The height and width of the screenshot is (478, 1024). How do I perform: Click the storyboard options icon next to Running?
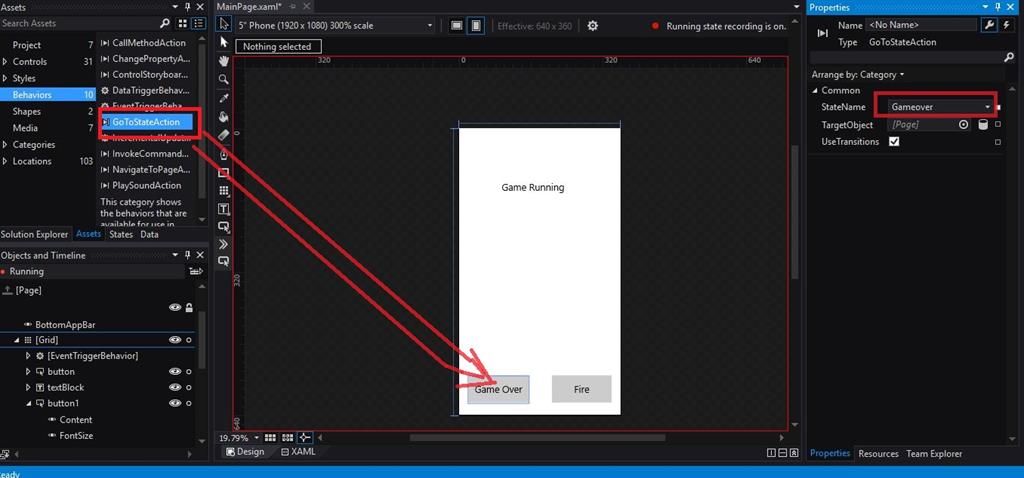click(x=195, y=272)
